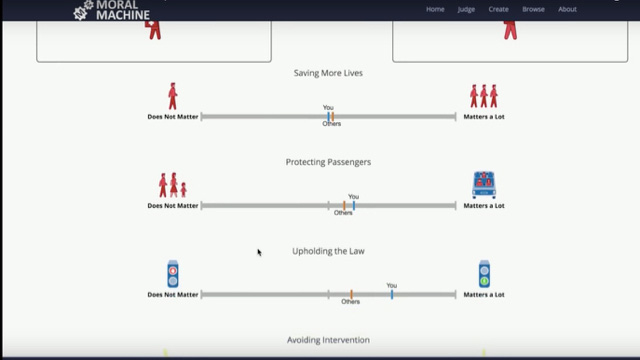
Task: Open the About nav link
Action: pos(567,9)
